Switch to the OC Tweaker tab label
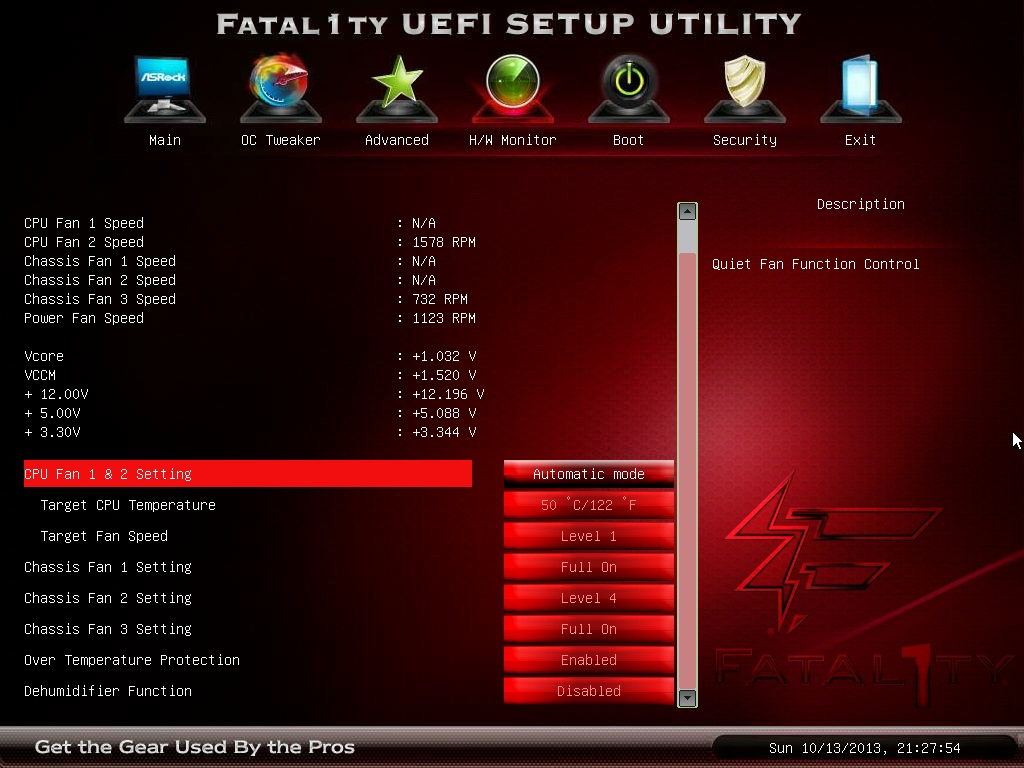1024x768 pixels. (281, 140)
